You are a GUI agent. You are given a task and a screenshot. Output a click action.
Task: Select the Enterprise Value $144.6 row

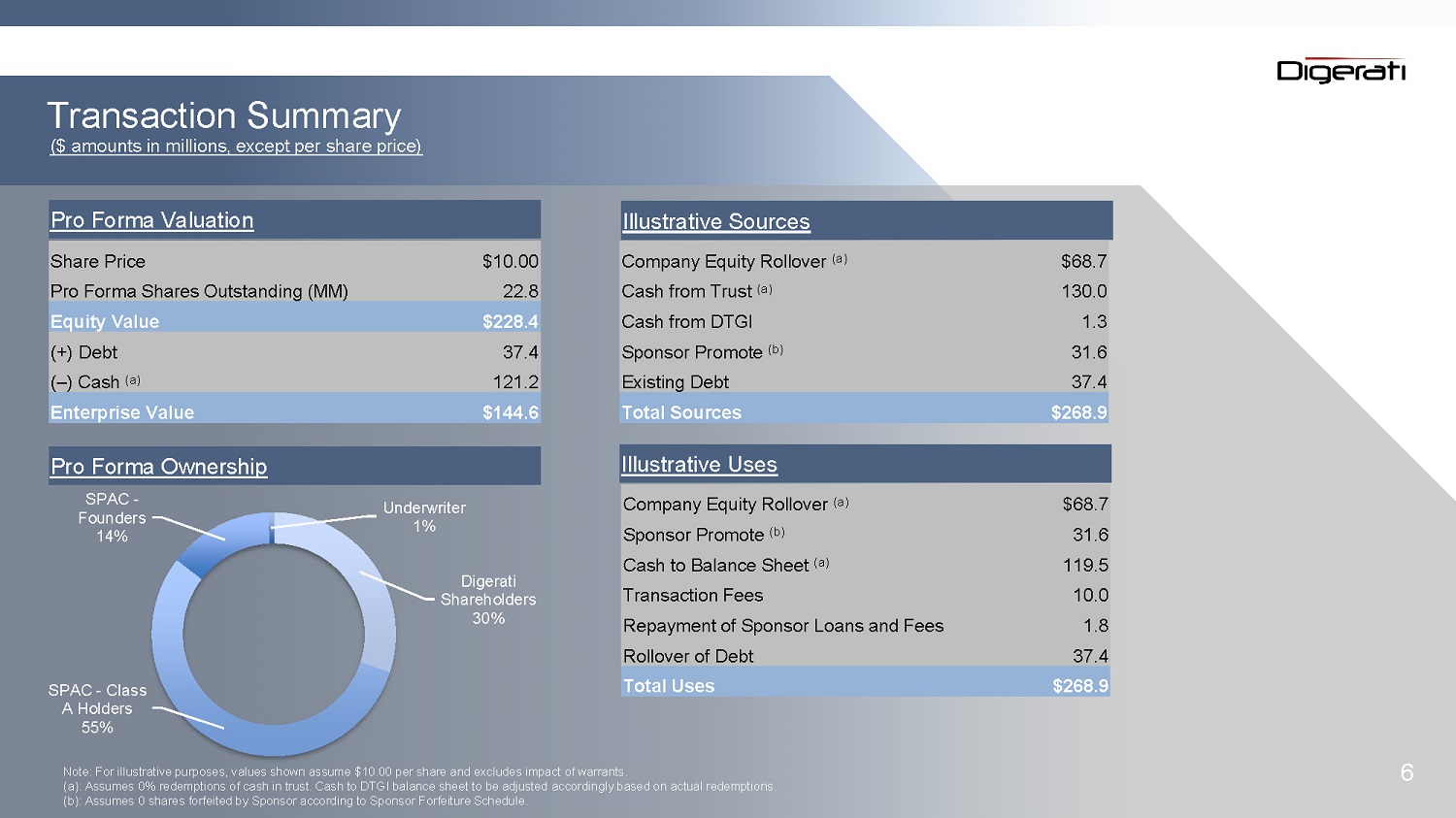(294, 412)
